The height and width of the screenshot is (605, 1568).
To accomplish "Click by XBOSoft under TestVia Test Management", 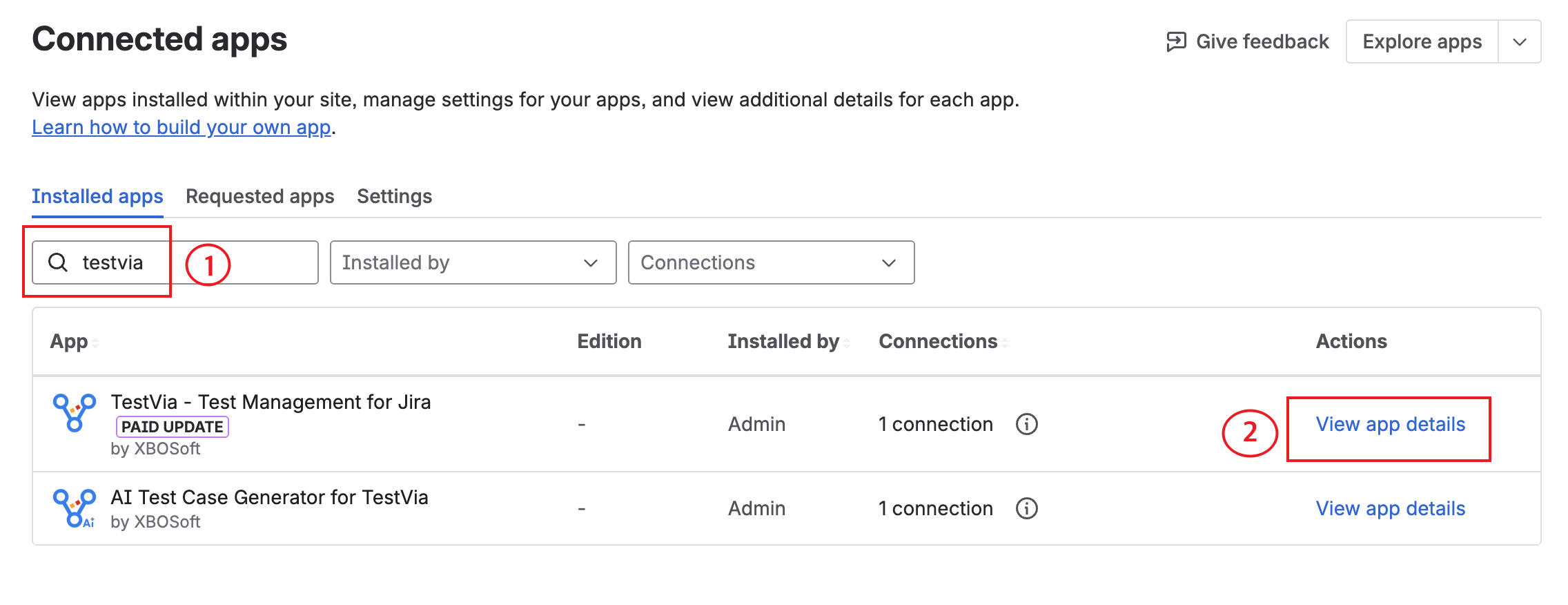I will (x=155, y=449).
